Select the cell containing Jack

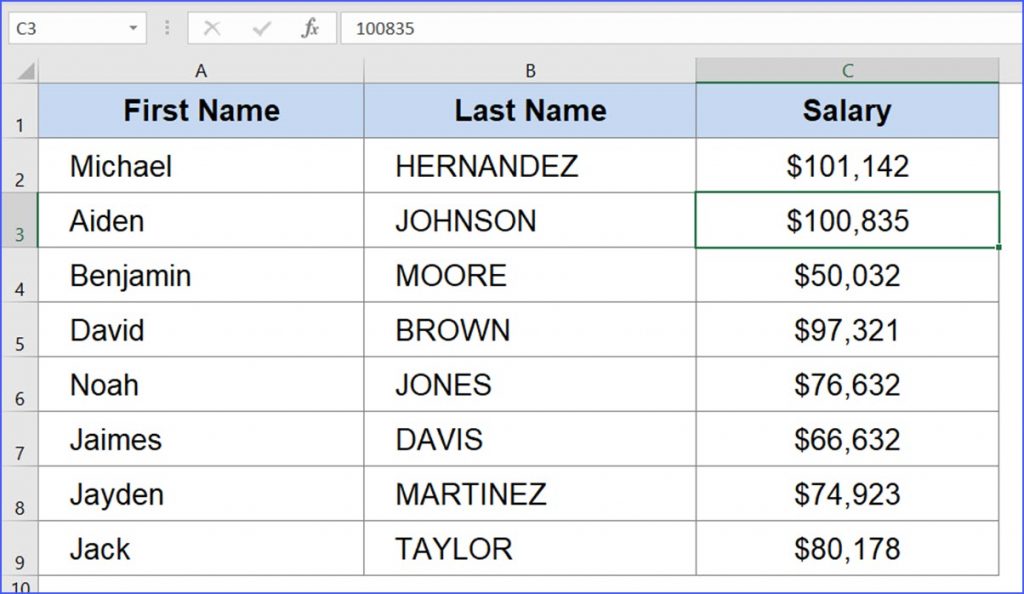tap(200, 548)
